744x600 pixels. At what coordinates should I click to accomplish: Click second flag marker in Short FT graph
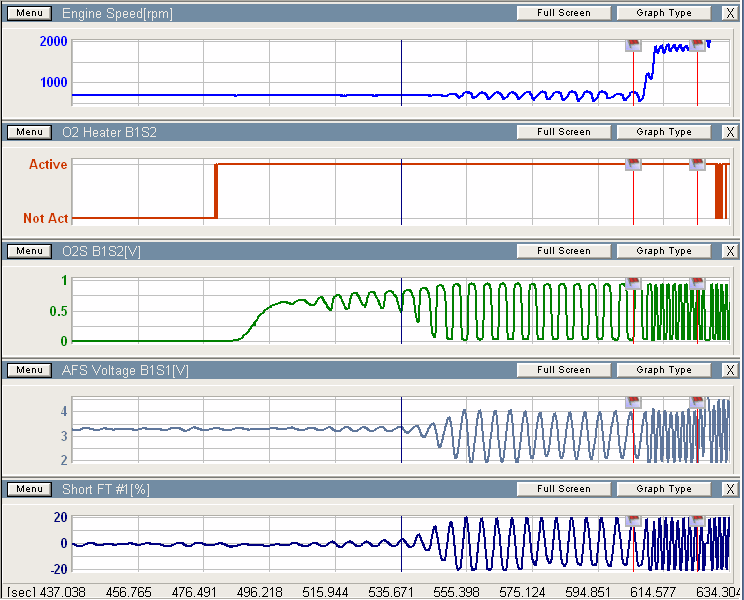697,521
